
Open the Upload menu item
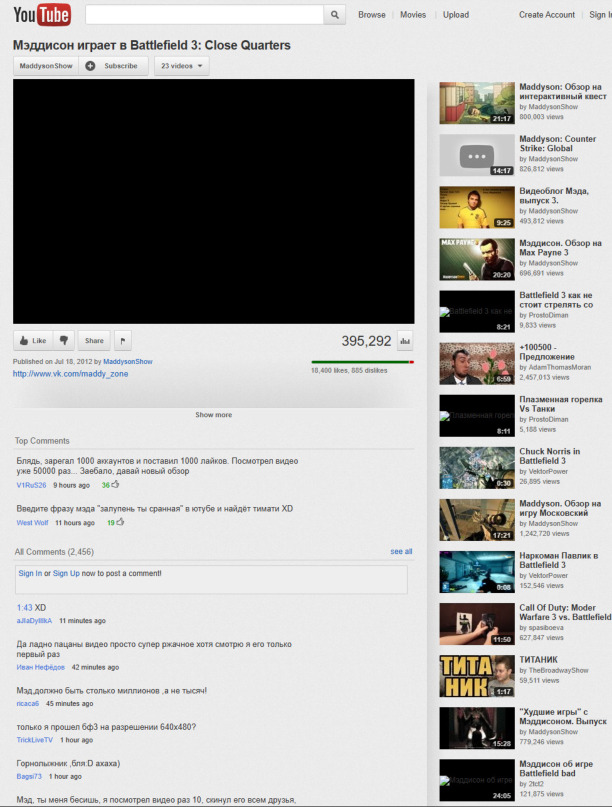456,15
